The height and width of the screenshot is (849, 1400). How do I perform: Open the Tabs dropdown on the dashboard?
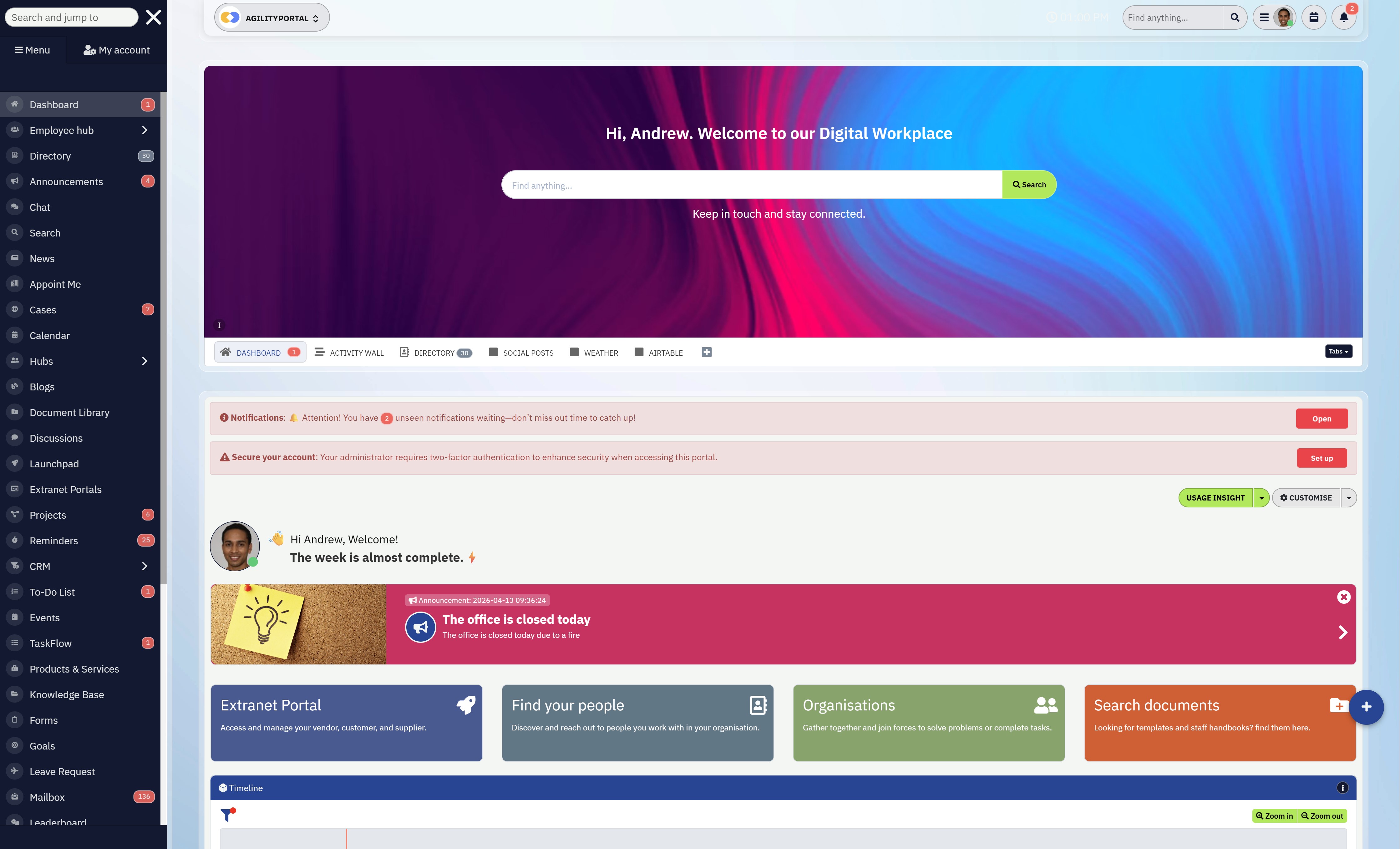tap(1338, 351)
